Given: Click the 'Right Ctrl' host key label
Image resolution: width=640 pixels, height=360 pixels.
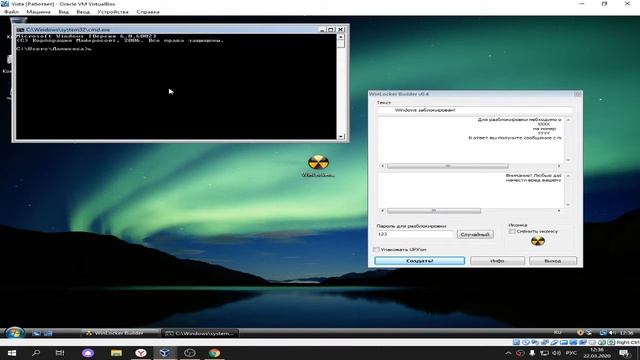Looking at the screenshot, I should point(627,342).
